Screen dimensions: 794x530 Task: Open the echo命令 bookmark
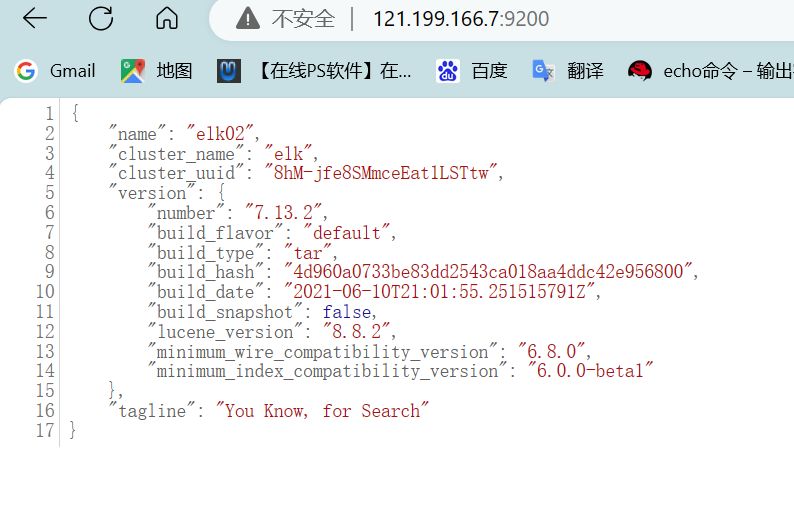[728, 71]
